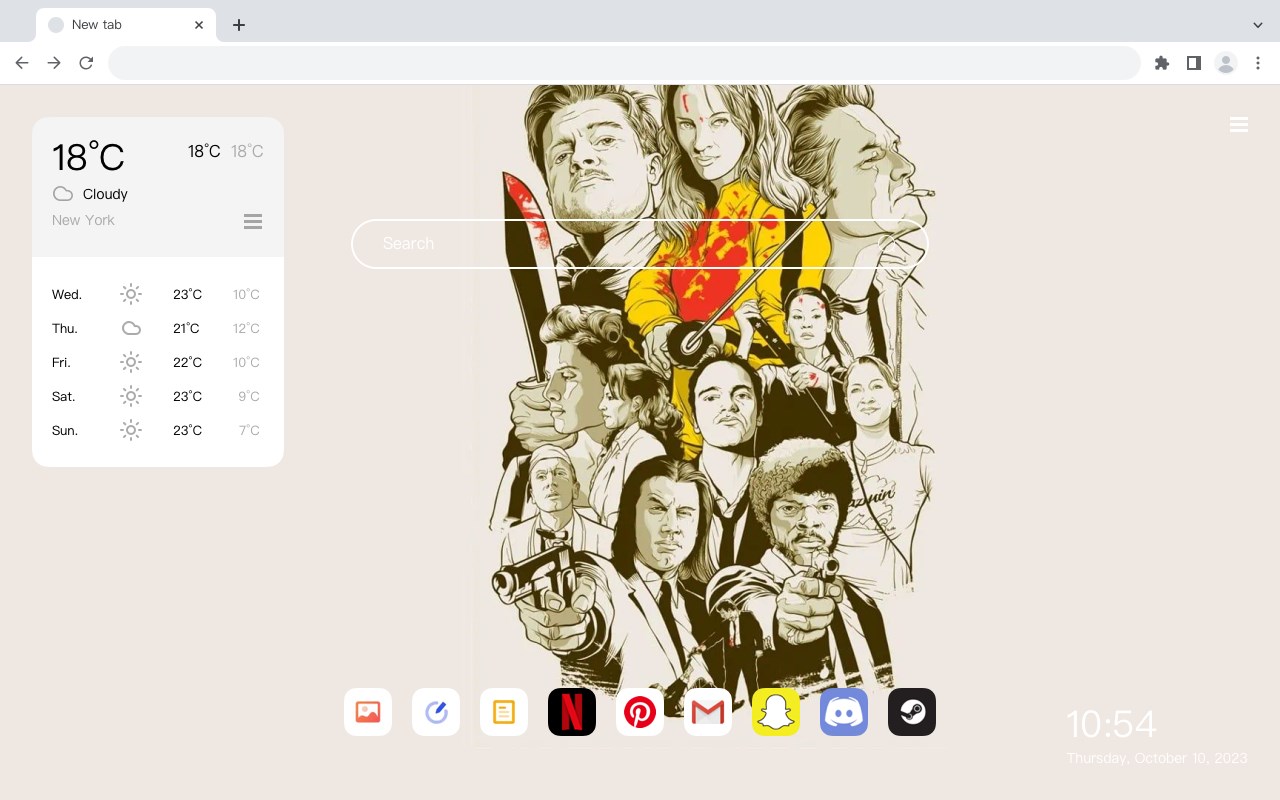Open the to-do tasks shortcut icon
The image size is (1280, 800).
436,712
